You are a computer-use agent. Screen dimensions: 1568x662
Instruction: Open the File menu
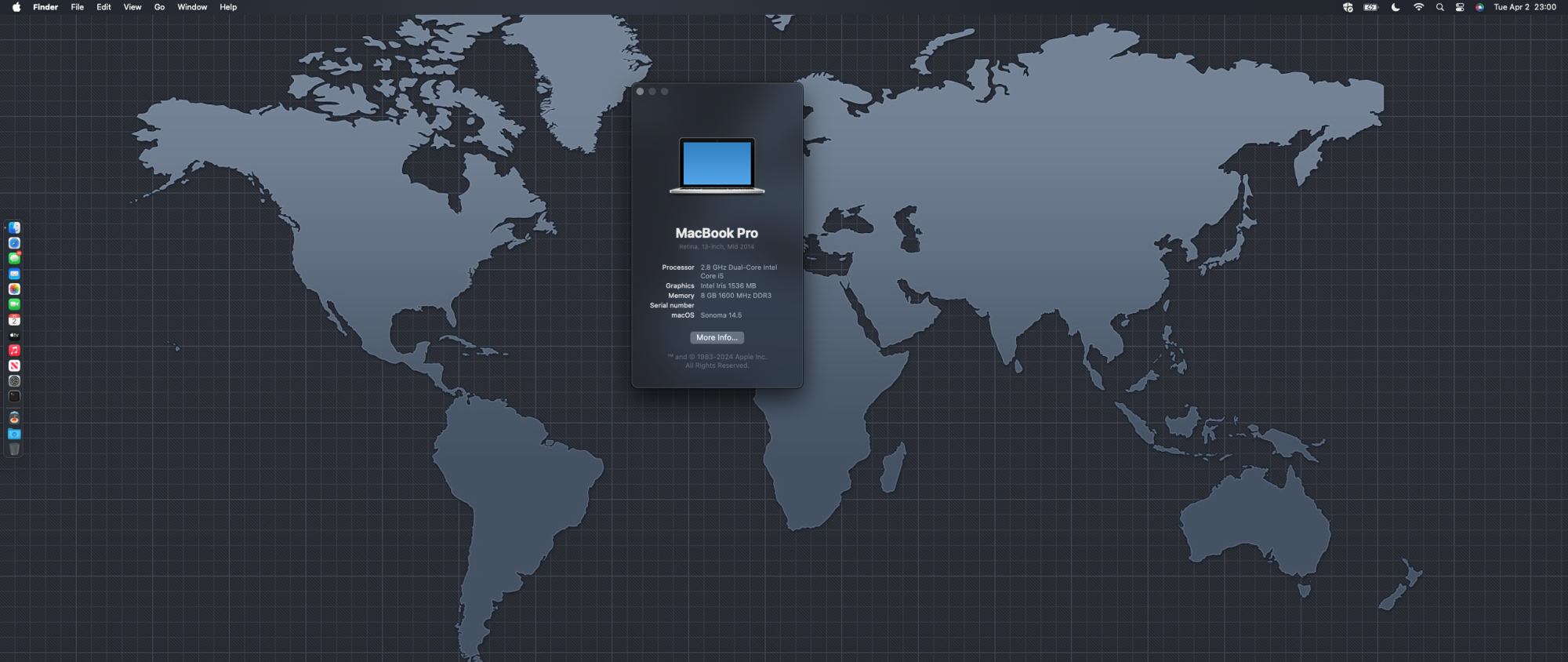pos(78,7)
